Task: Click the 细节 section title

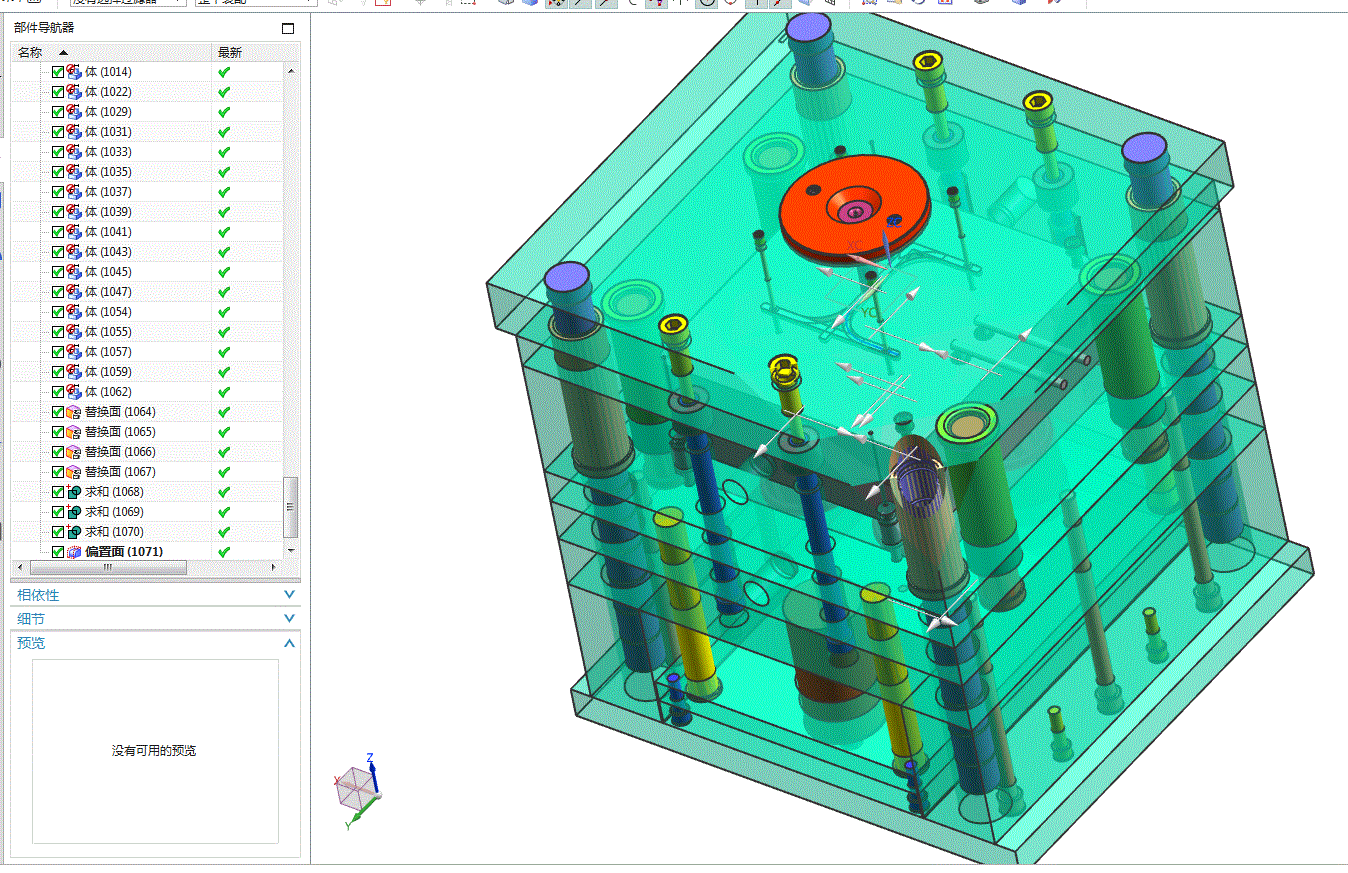Action: pyautogui.click(x=31, y=619)
